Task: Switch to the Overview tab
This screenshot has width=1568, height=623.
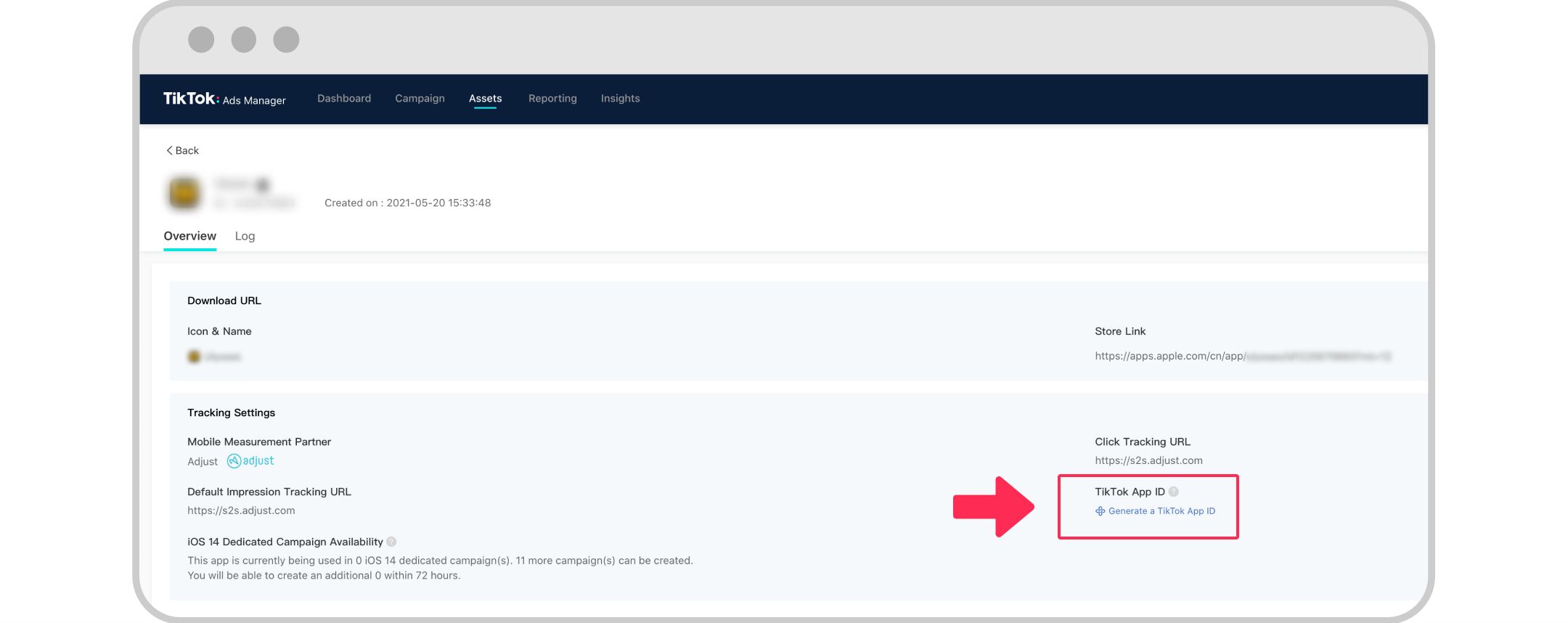Action: (189, 236)
